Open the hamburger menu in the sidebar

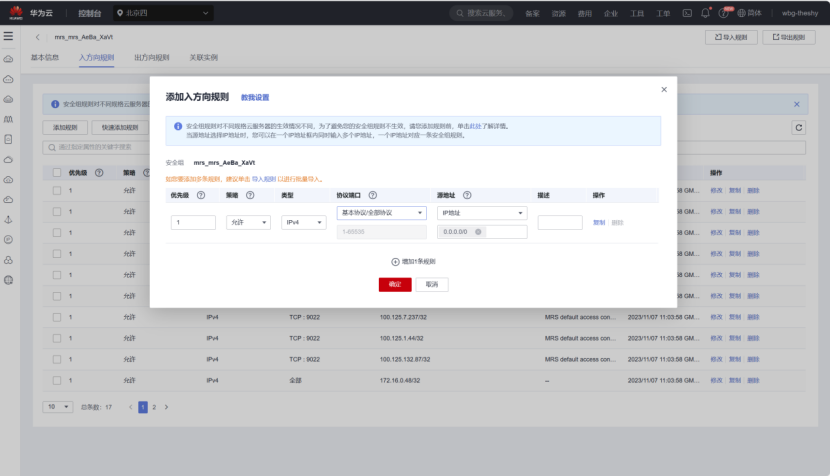pyautogui.click(x=8, y=36)
